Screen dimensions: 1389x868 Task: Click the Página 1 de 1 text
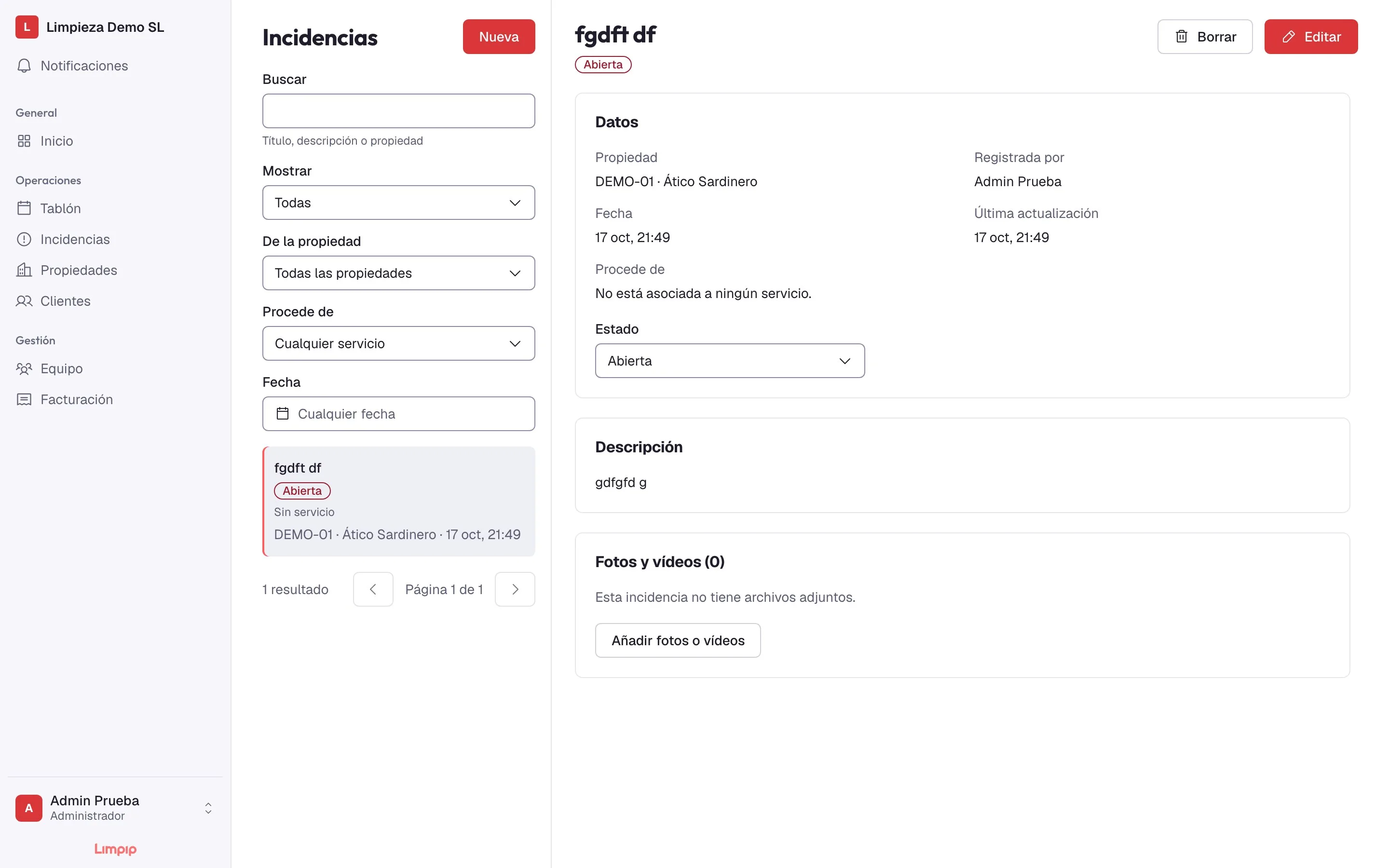(444, 589)
